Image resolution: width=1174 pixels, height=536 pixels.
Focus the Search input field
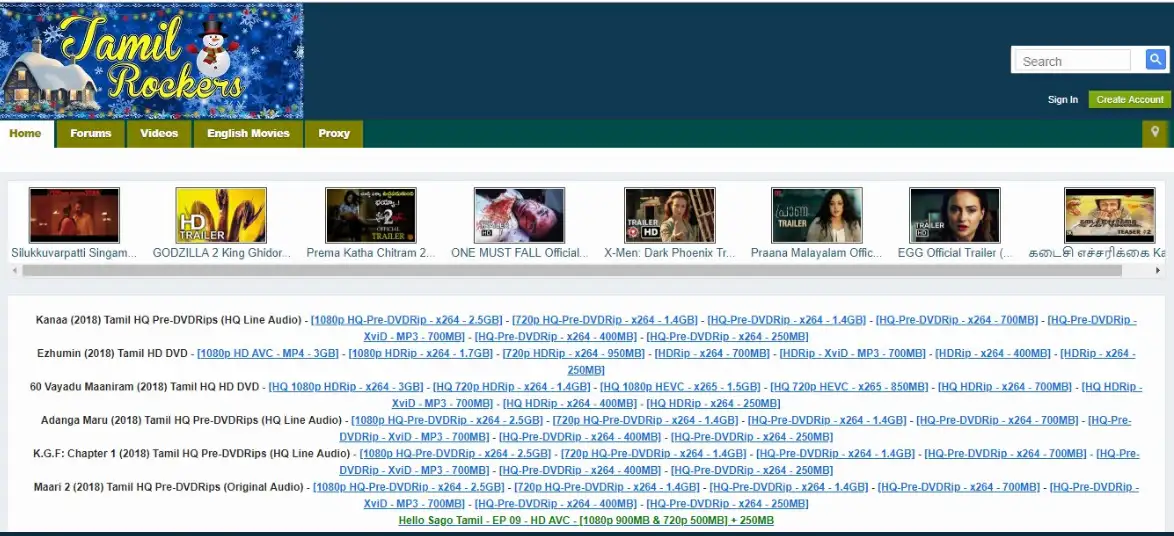click(x=1074, y=61)
